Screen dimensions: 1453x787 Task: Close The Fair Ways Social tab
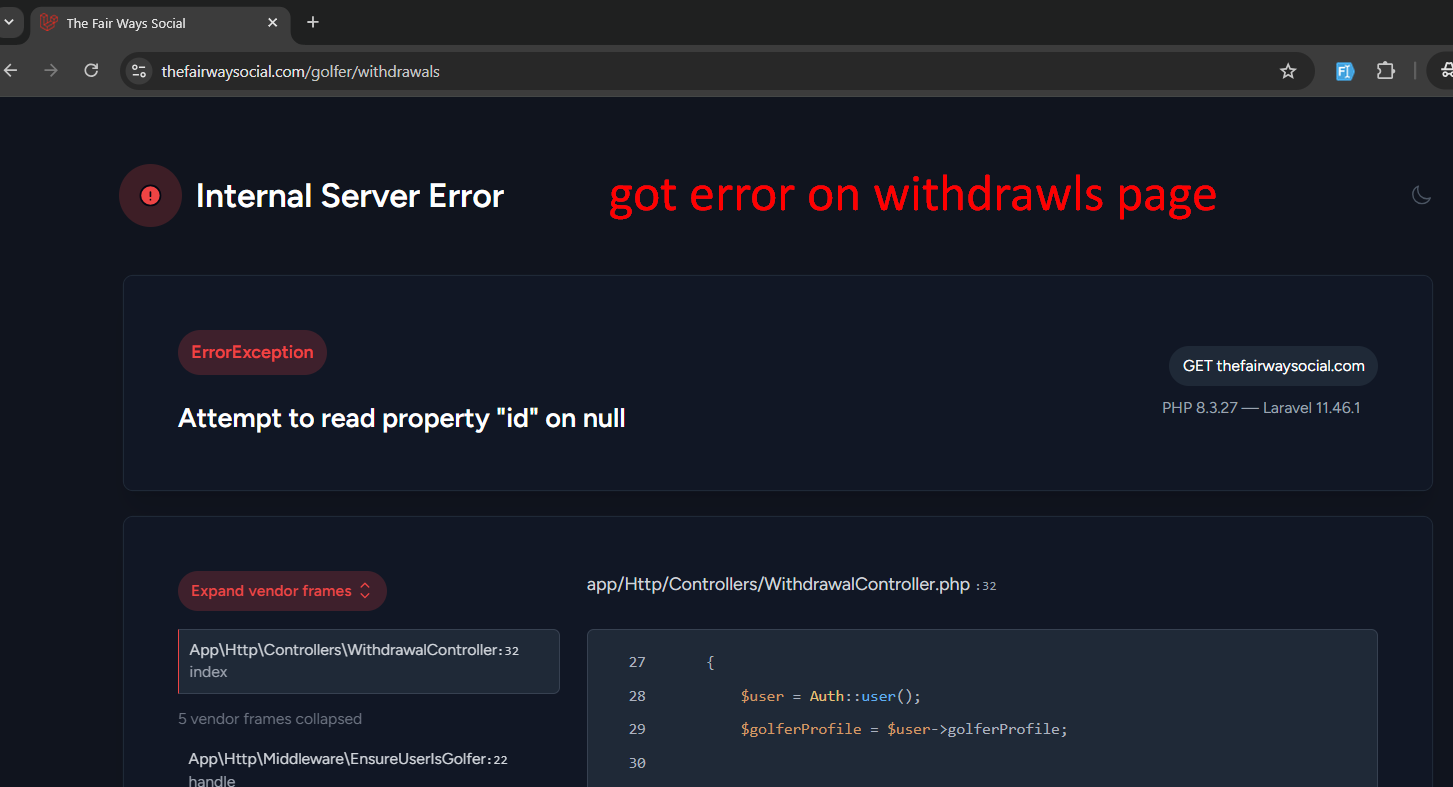(x=273, y=23)
